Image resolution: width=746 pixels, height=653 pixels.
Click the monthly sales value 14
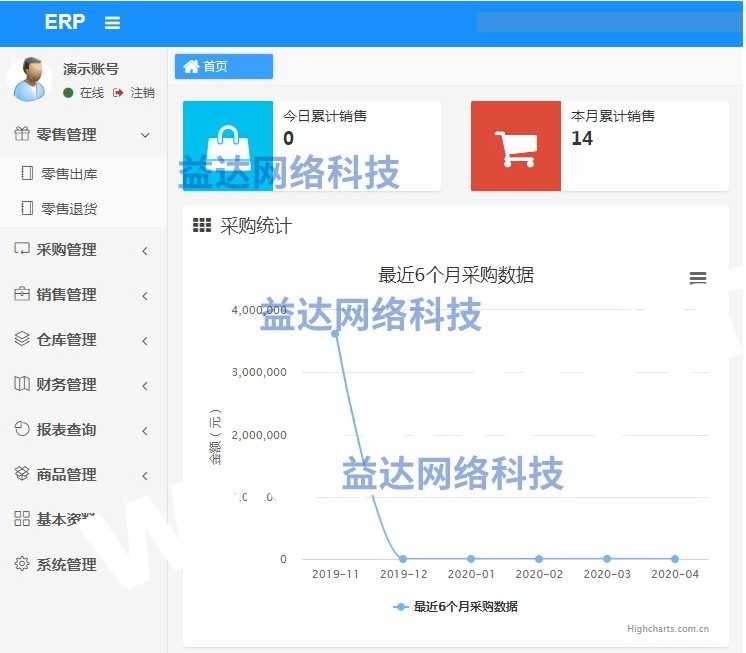(x=582, y=138)
